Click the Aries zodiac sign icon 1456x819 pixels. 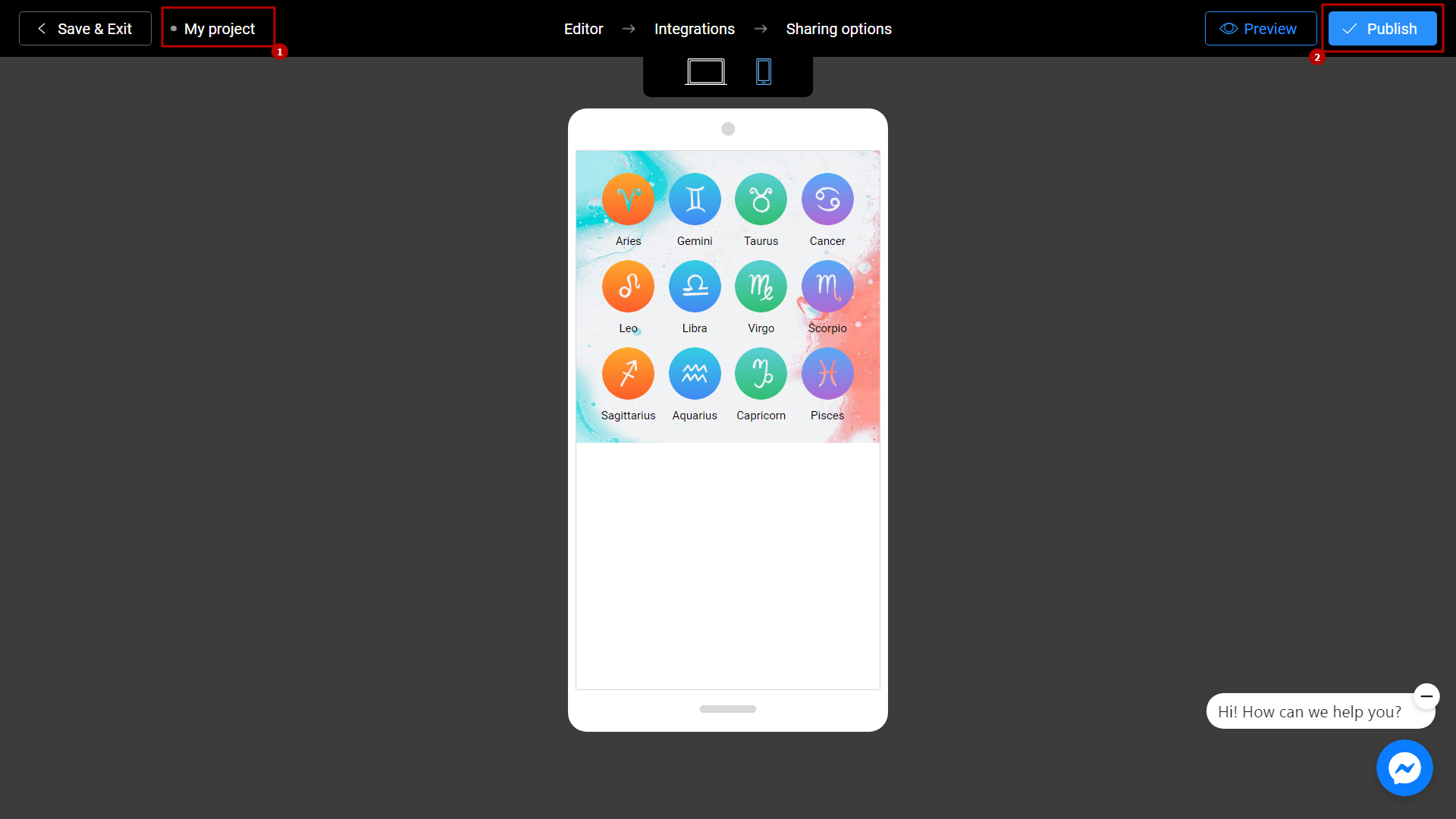tap(628, 198)
